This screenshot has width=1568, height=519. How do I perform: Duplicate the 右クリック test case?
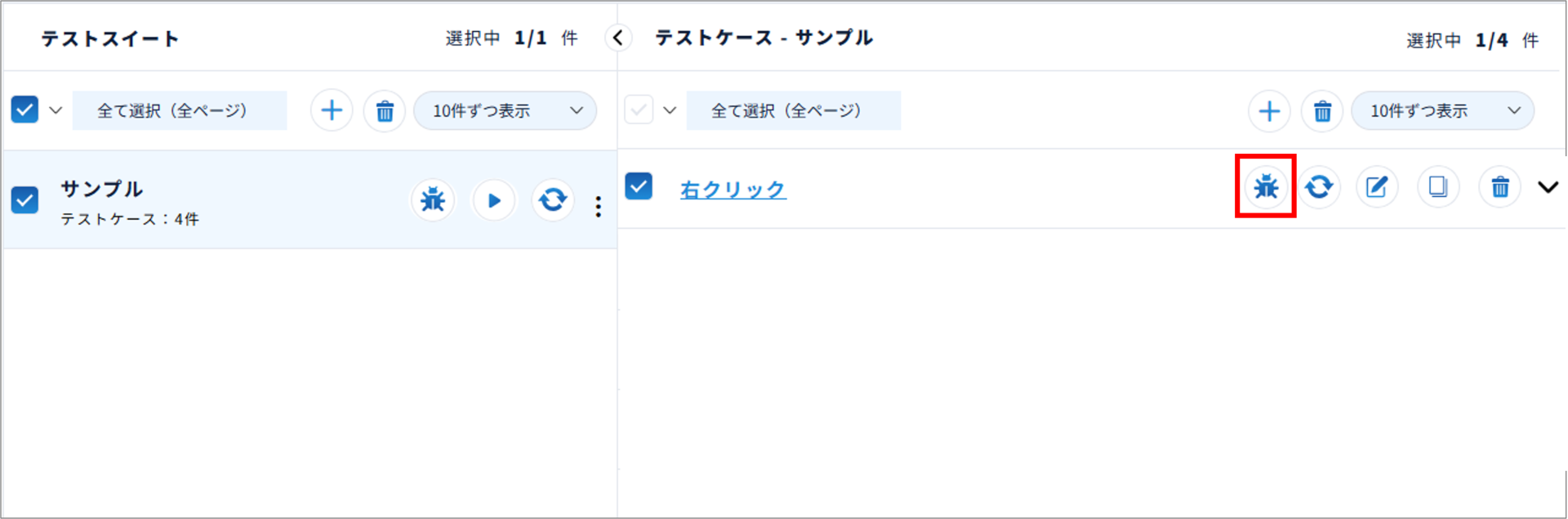1437,187
